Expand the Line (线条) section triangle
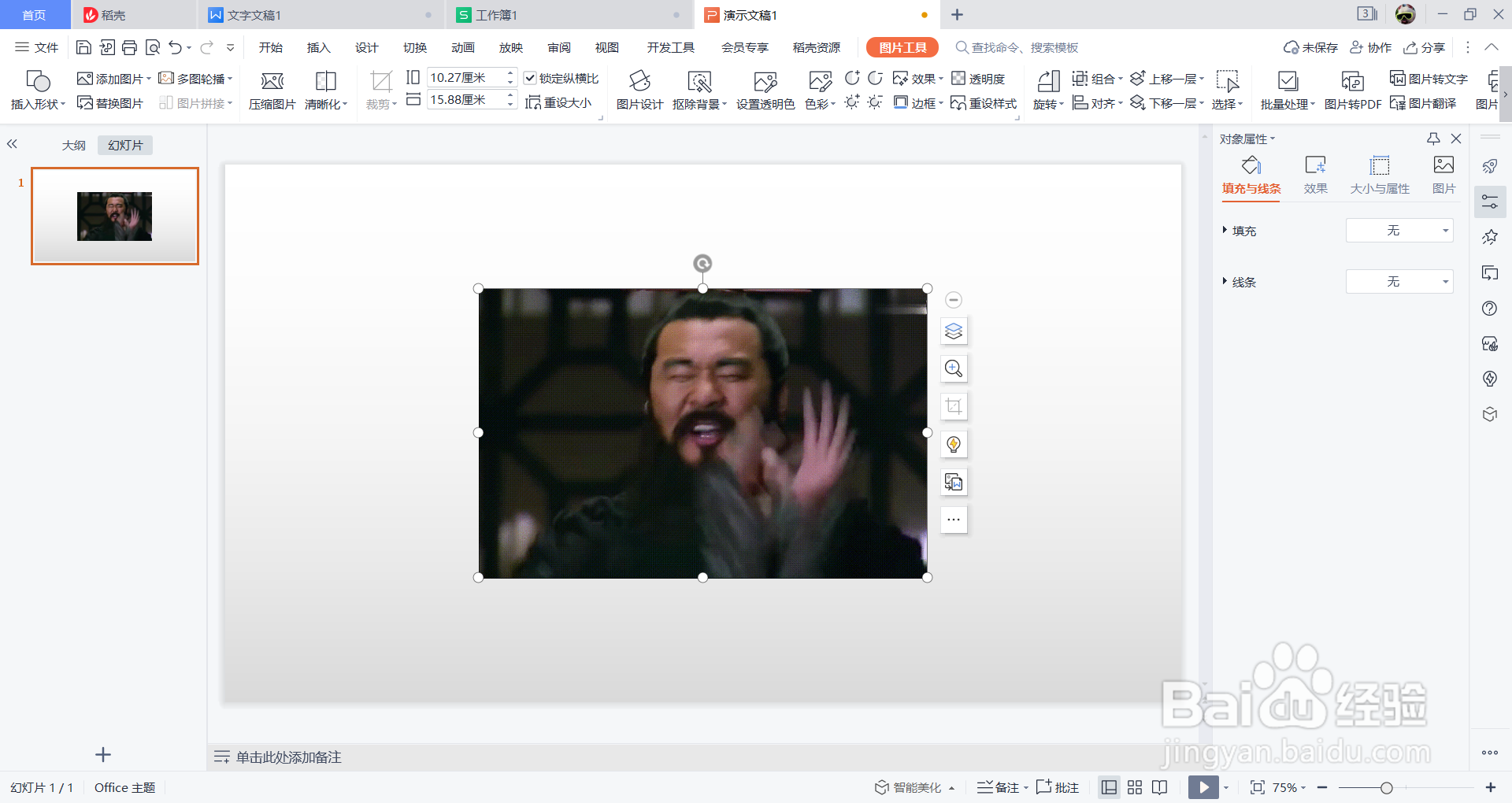The height and width of the screenshot is (803, 1512). pyautogui.click(x=1225, y=281)
